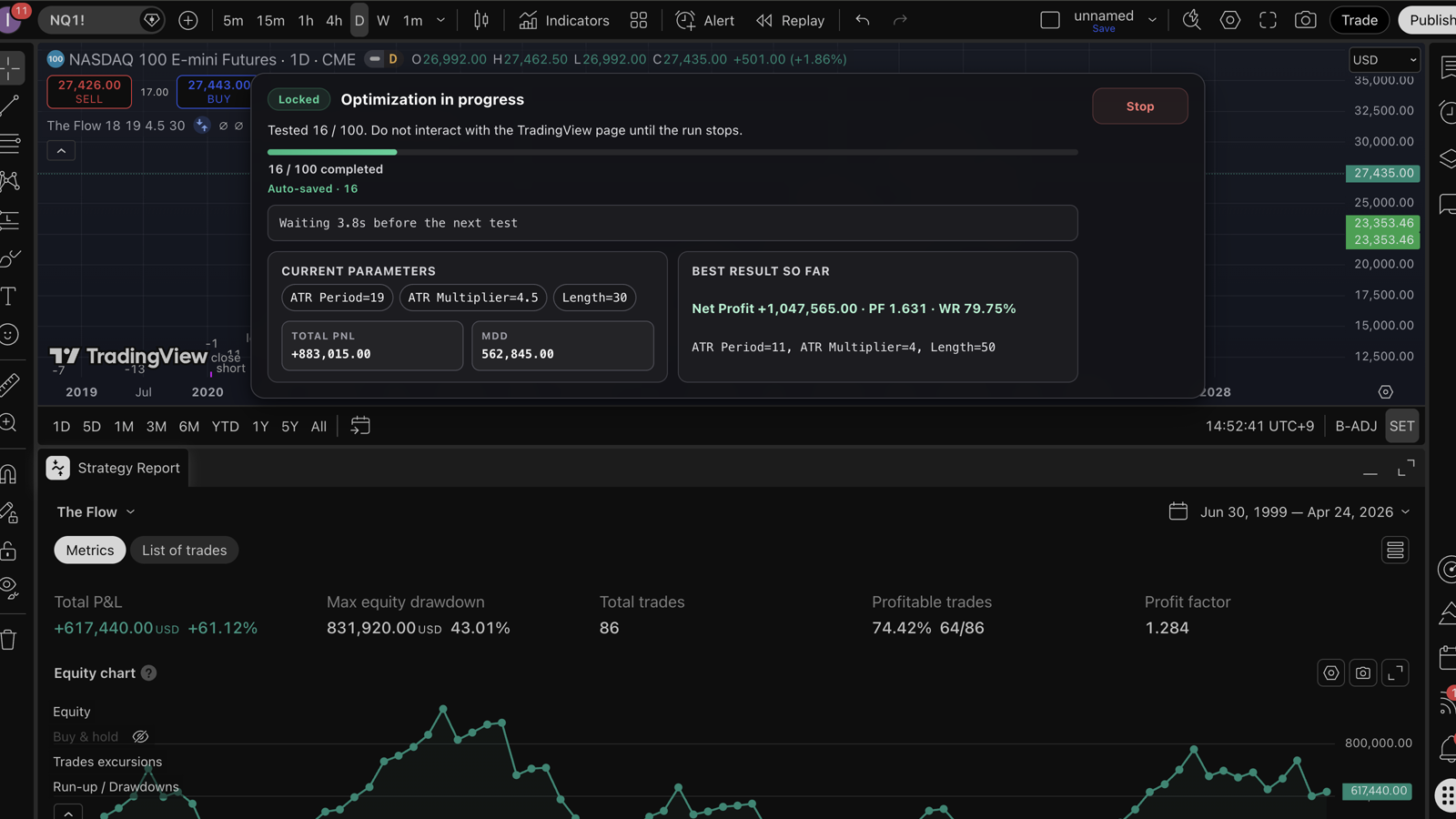
Task: Enter fullscreen chart mode
Action: [1268, 20]
